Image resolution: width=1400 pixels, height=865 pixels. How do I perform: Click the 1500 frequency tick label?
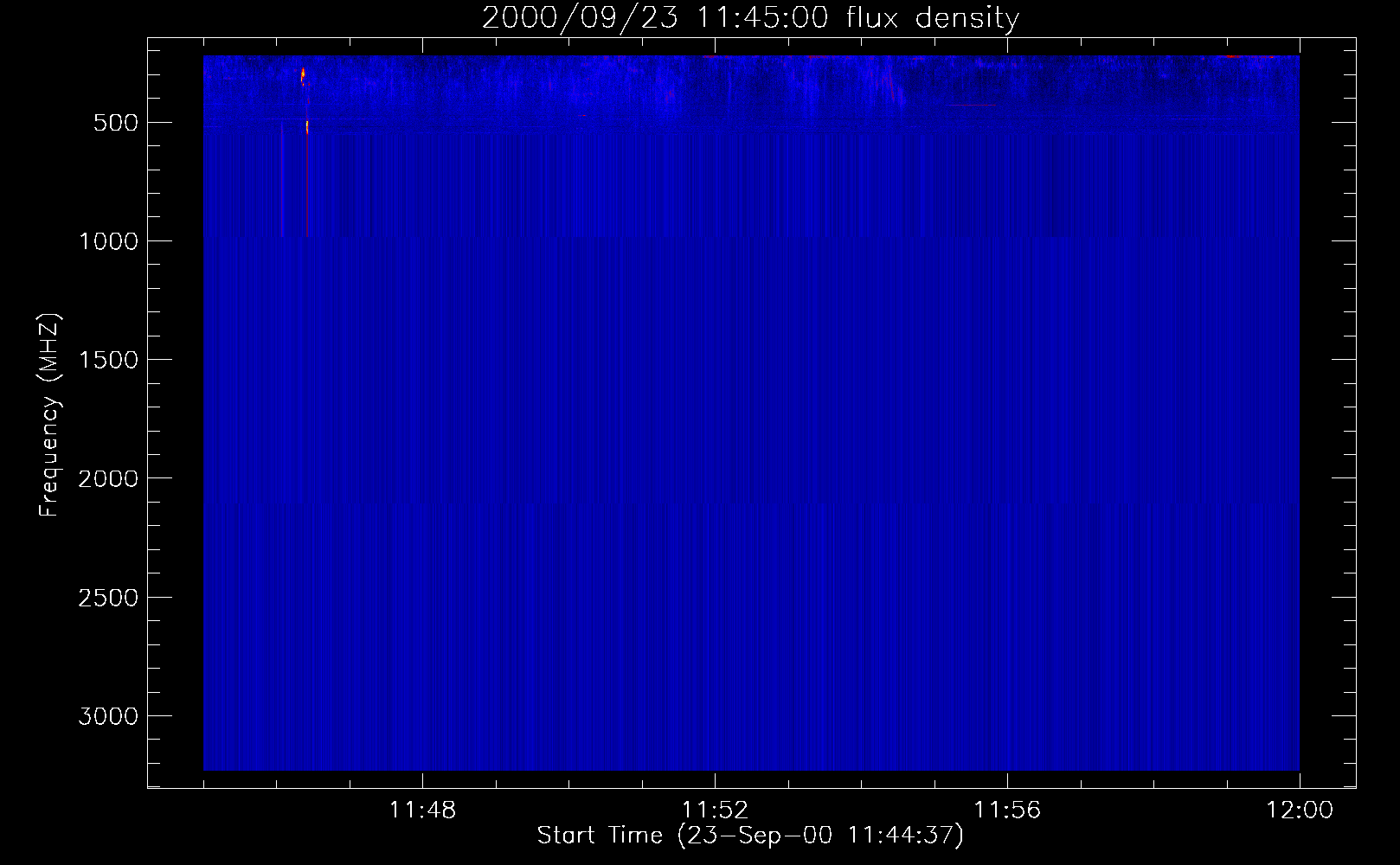point(108,360)
